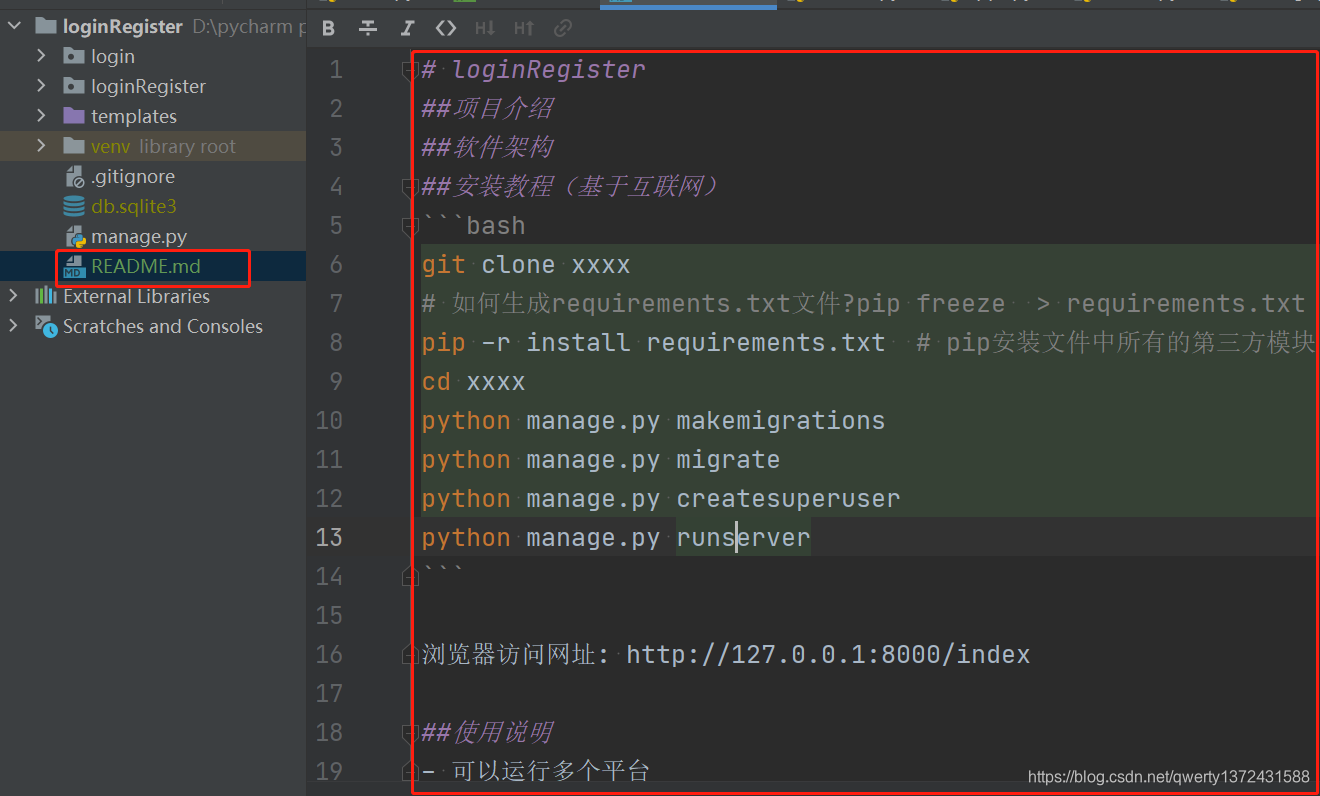Click the purple templates folder icon
The height and width of the screenshot is (796, 1320).
coord(74,116)
